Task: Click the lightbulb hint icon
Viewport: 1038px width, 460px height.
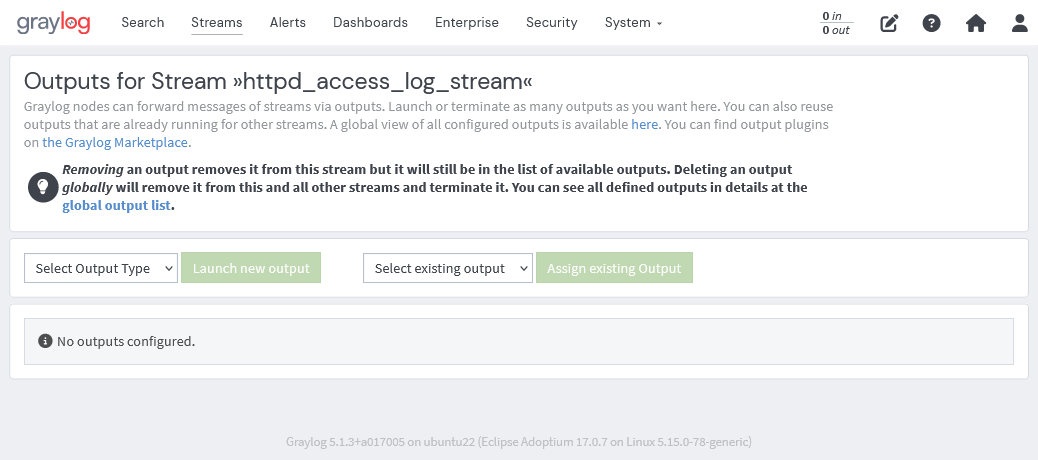Action: pyautogui.click(x=42, y=187)
